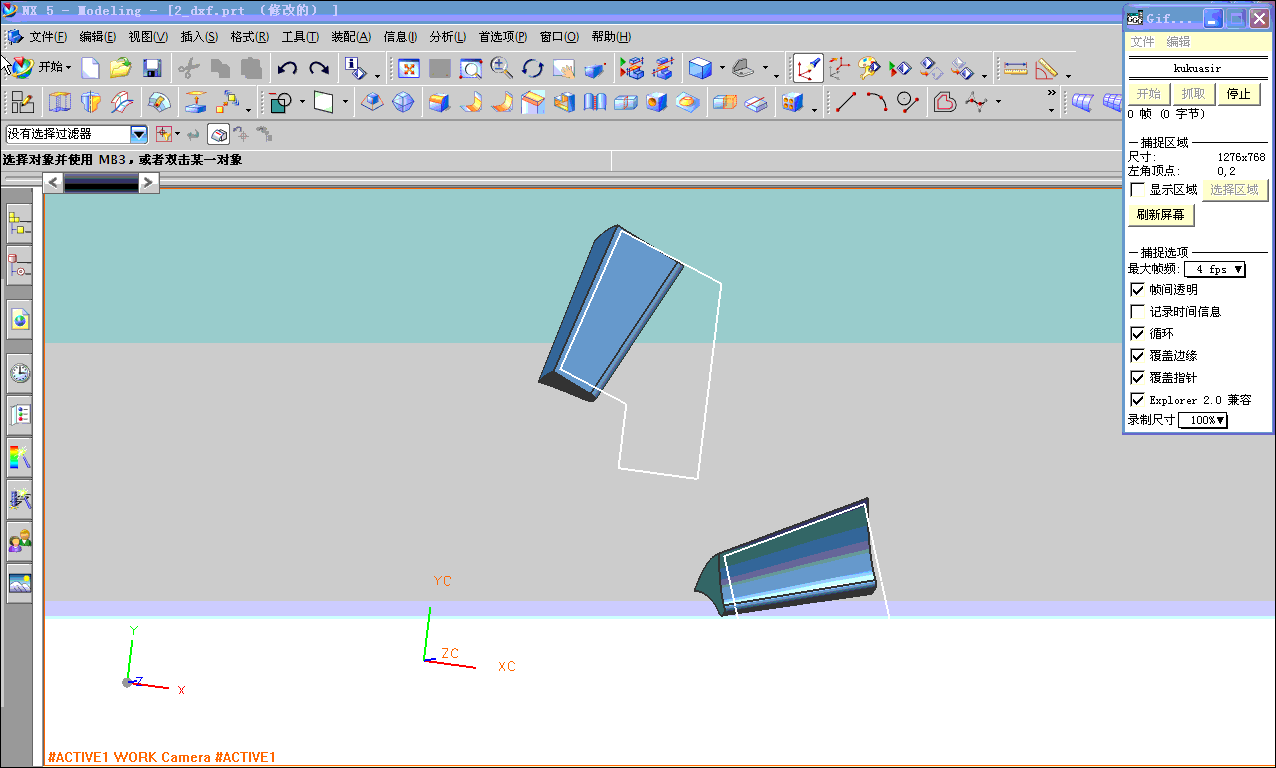Open the 最大帧频 fps dropdown
Image resolution: width=1276 pixels, height=768 pixels.
click(1215, 269)
